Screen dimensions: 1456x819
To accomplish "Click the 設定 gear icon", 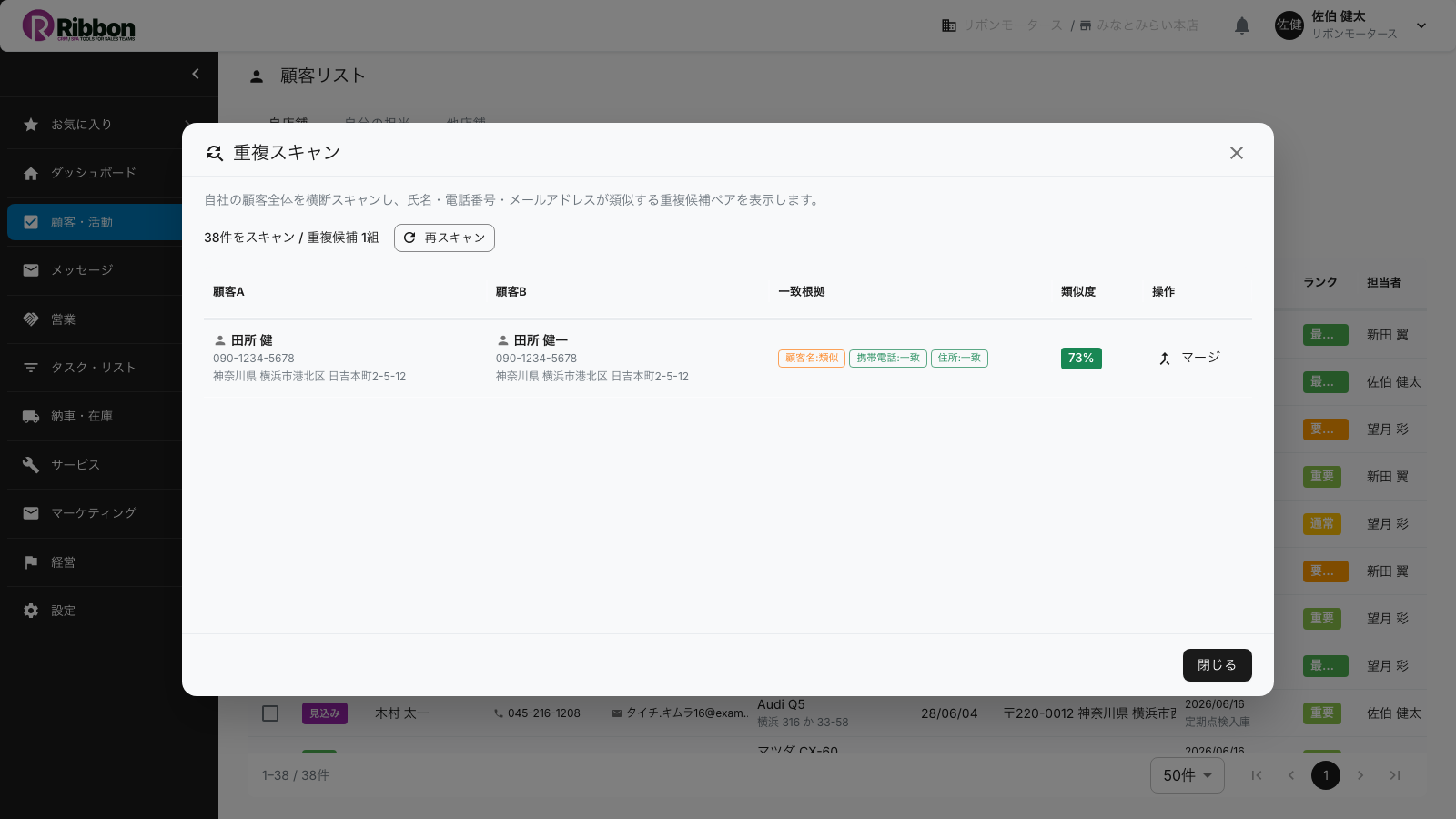I will [31, 611].
